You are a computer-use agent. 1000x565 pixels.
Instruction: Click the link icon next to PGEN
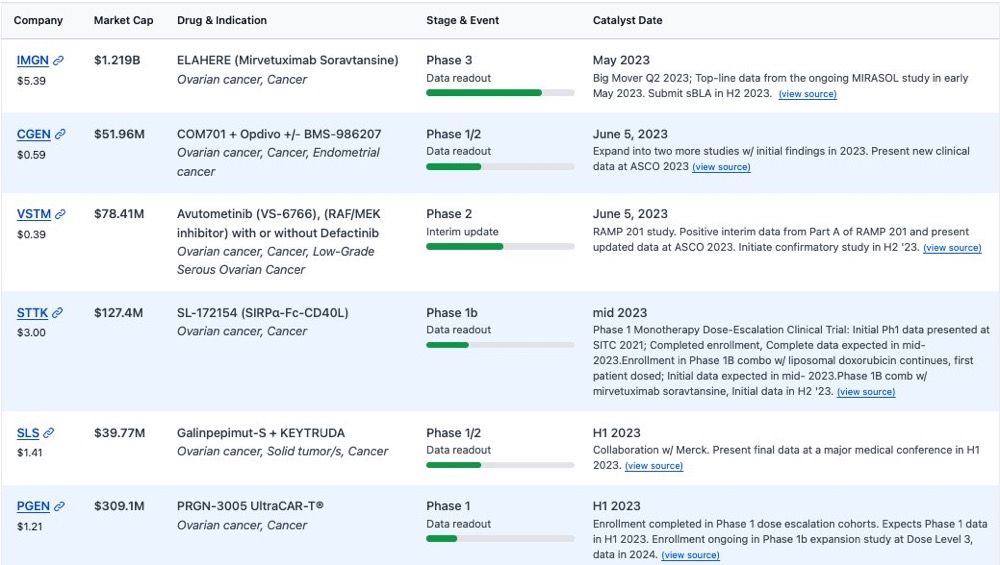click(59, 506)
